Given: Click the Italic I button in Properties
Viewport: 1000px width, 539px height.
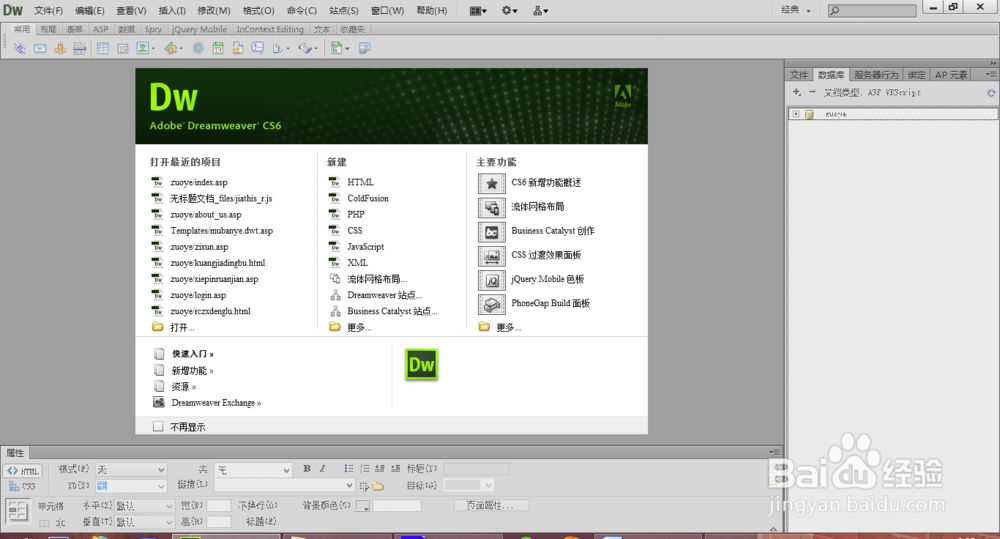Looking at the screenshot, I should tap(323, 469).
